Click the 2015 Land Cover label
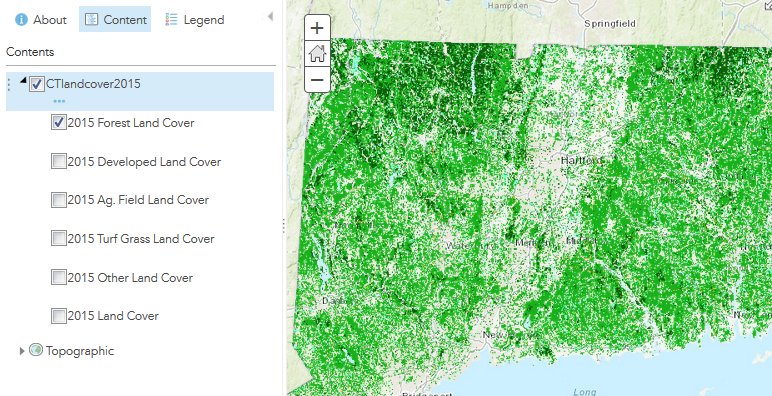Viewport: 772px width, 396px height. click(x=113, y=316)
